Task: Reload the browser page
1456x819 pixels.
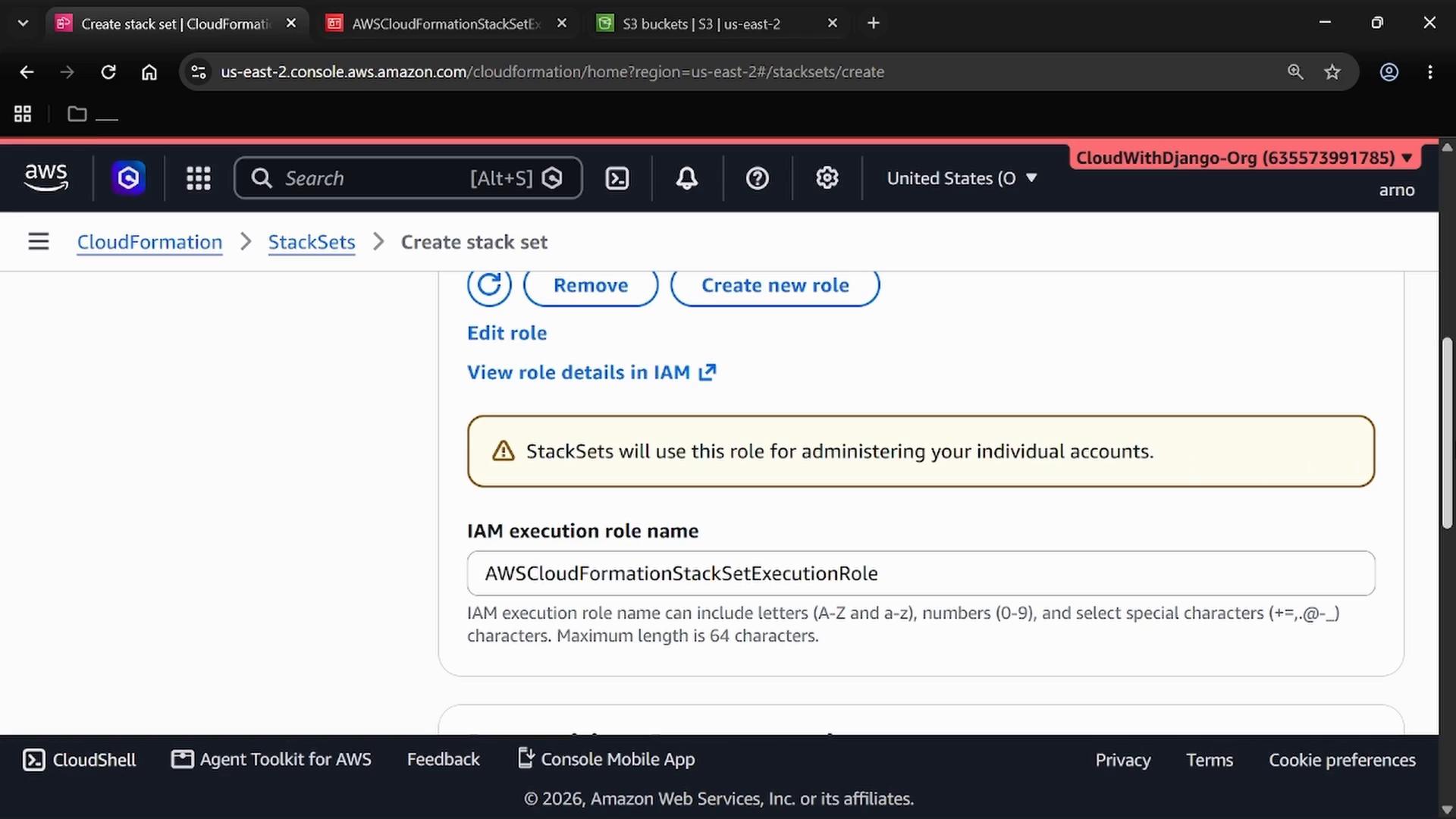Action: click(x=108, y=72)
